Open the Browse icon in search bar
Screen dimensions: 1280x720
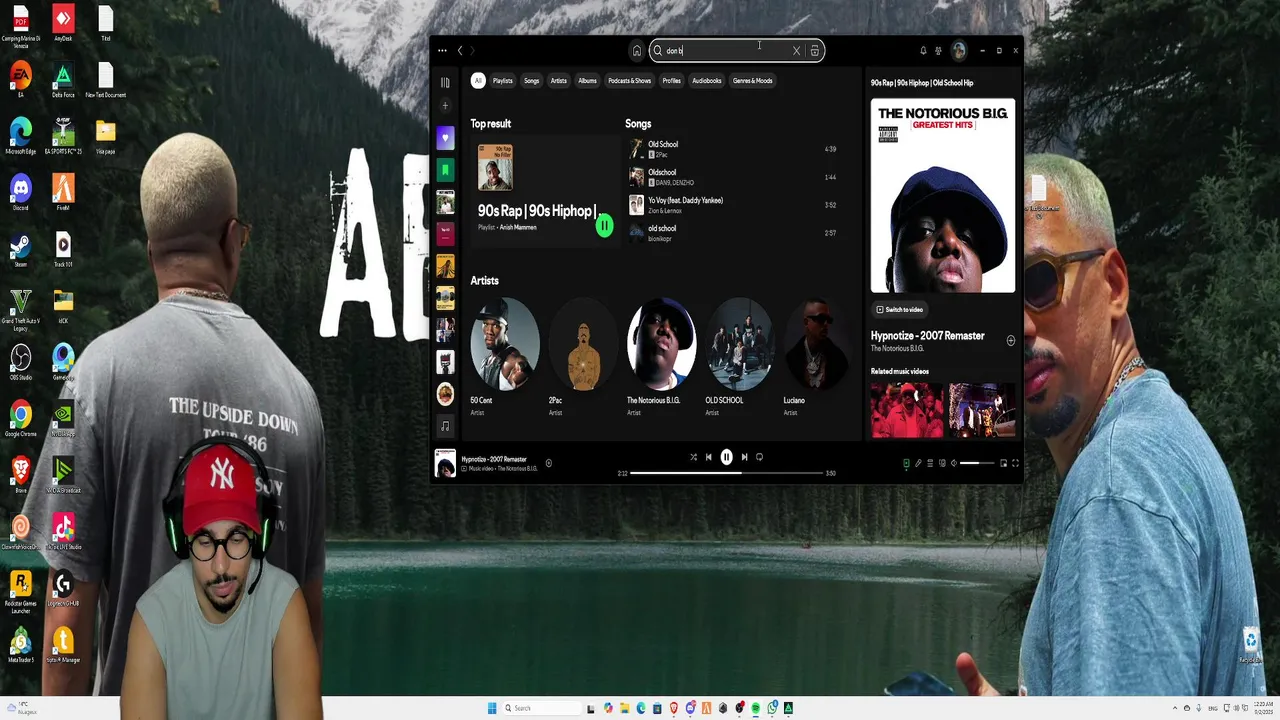pos(815,51)
